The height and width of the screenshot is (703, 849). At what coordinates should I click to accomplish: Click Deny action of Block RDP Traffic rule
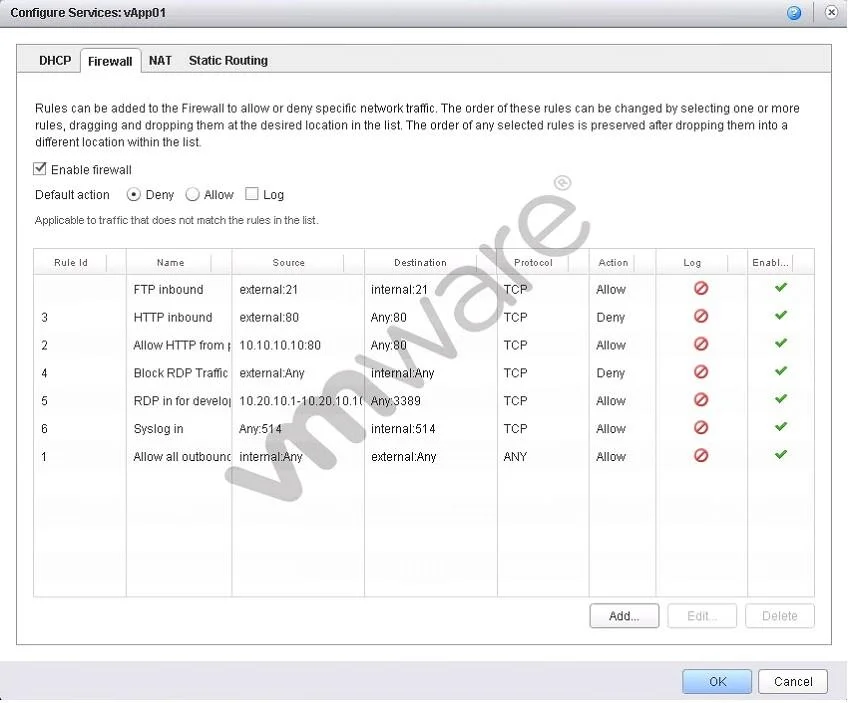click(x=610, y=373)
